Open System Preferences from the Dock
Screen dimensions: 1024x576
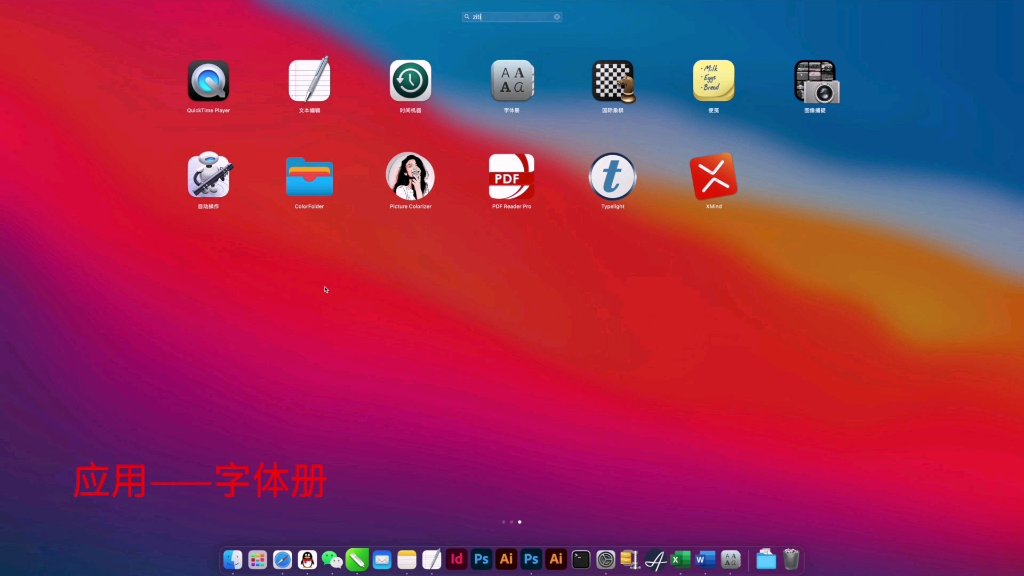coord(605,560)
